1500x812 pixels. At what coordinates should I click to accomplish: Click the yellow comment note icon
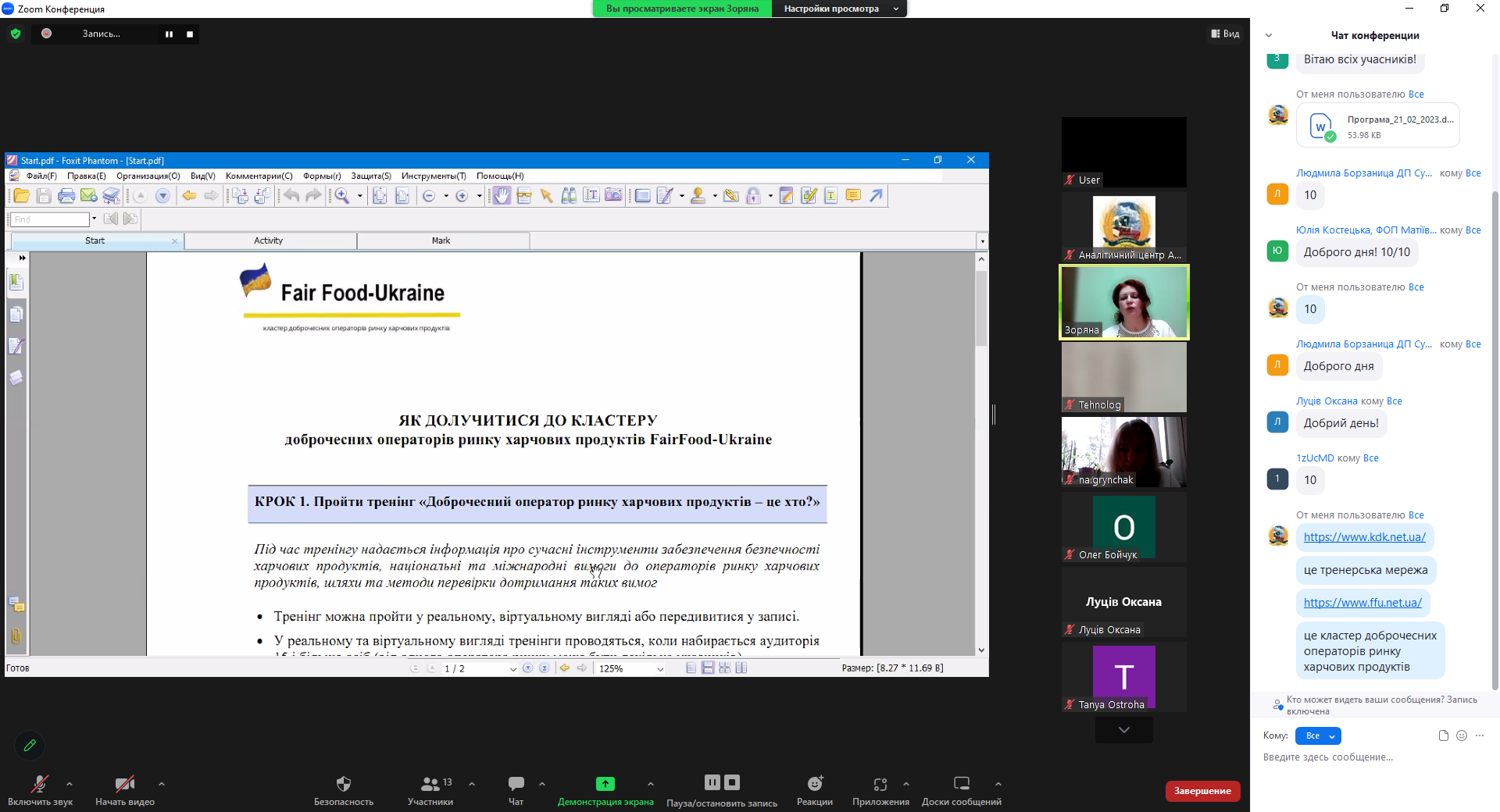(853, 196)
